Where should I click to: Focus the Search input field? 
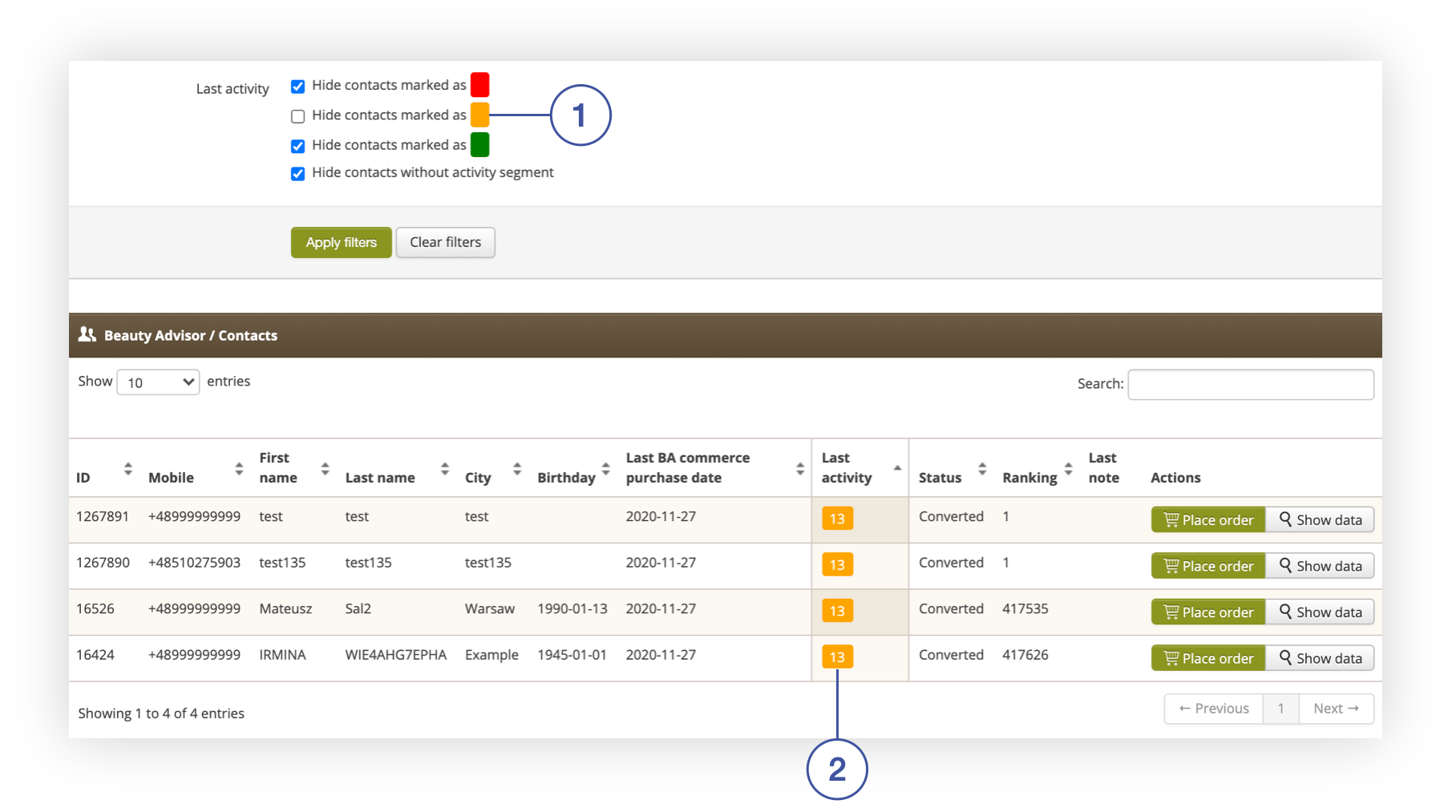click(x=1250, y=384)
